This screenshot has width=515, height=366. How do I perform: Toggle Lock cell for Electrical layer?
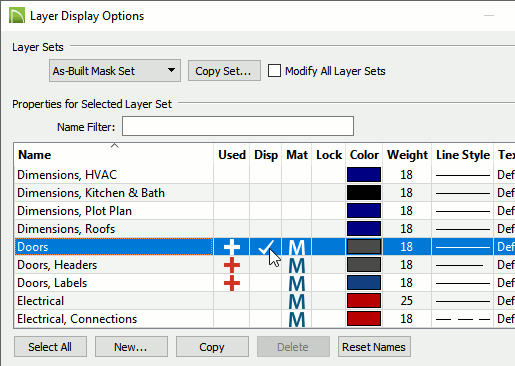click(x=329, y=301)
